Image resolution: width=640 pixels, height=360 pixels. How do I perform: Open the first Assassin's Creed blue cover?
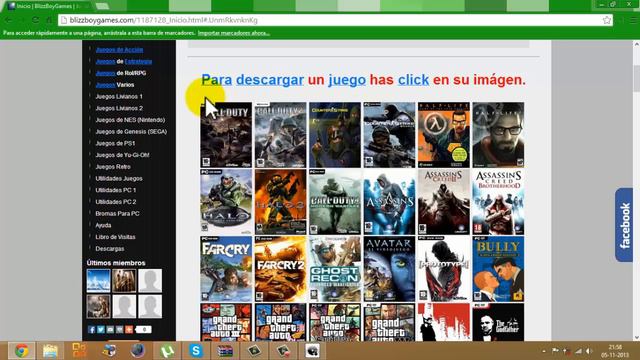tap(389, 202)
